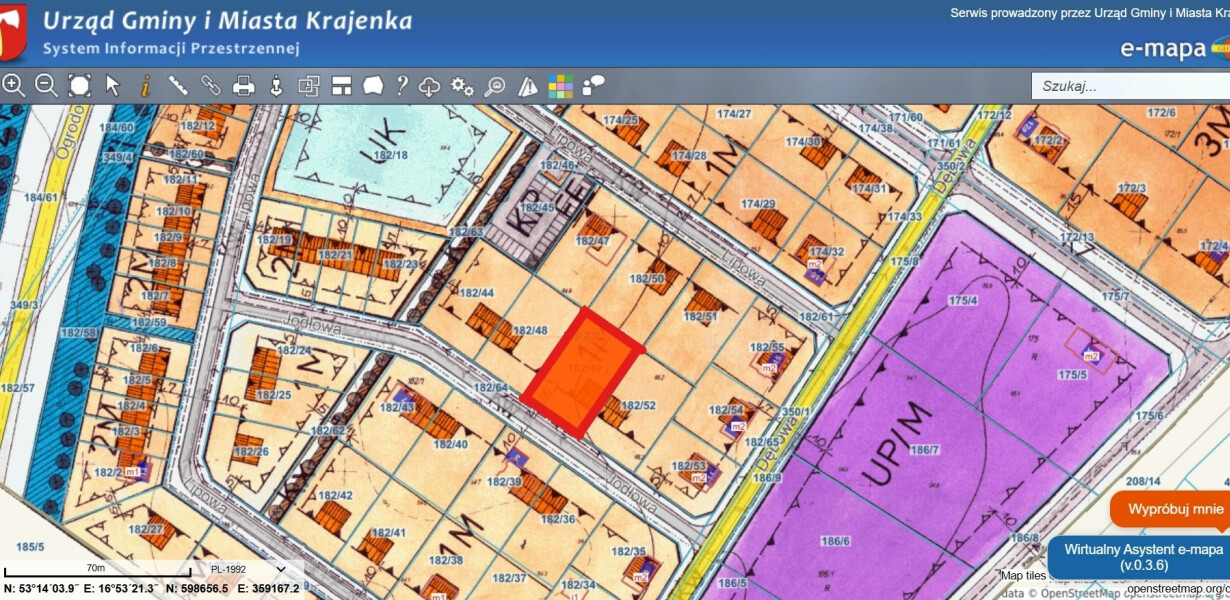Click the cloud download icon
The width and height of the screenshot is (1230, 600).
[x=430, y=86]
